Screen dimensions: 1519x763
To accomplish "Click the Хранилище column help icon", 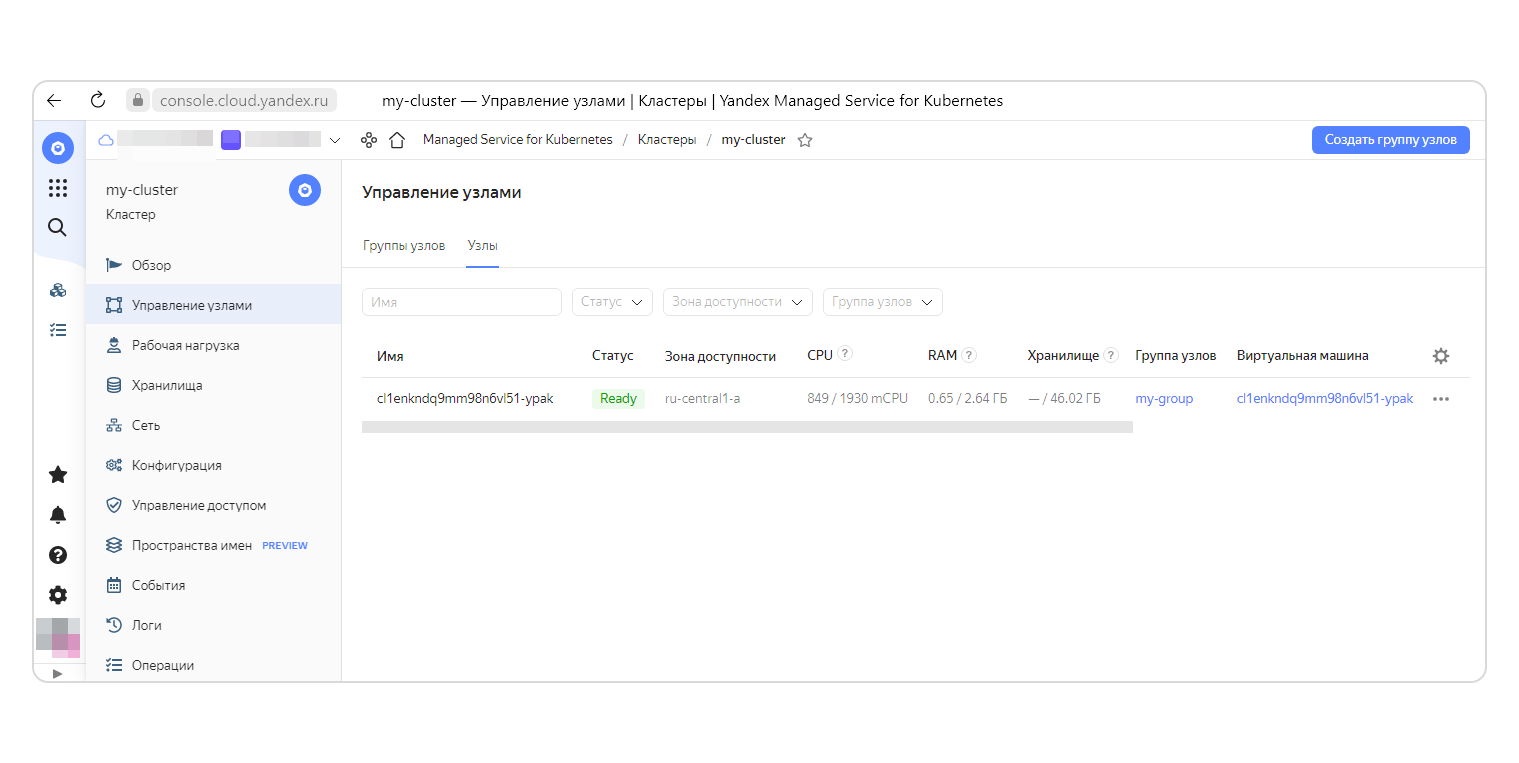I will click(1111, 354).
